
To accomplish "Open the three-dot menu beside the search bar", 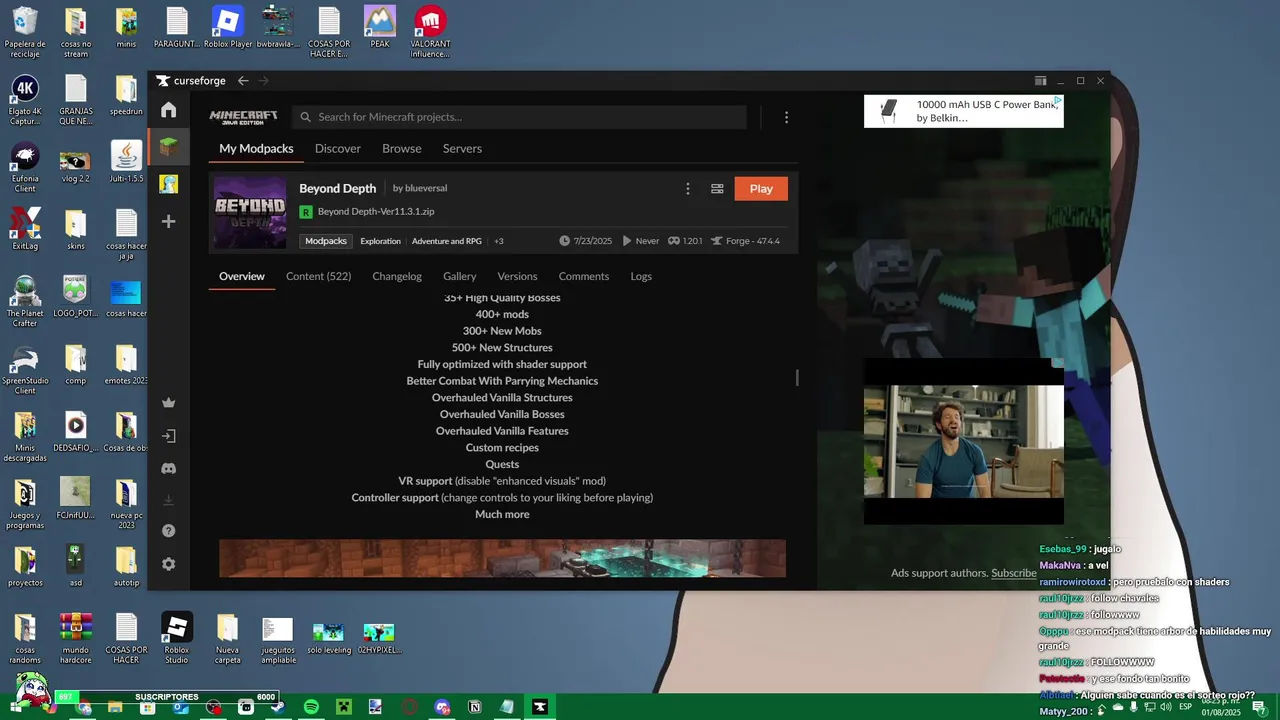I will [786, 117].
